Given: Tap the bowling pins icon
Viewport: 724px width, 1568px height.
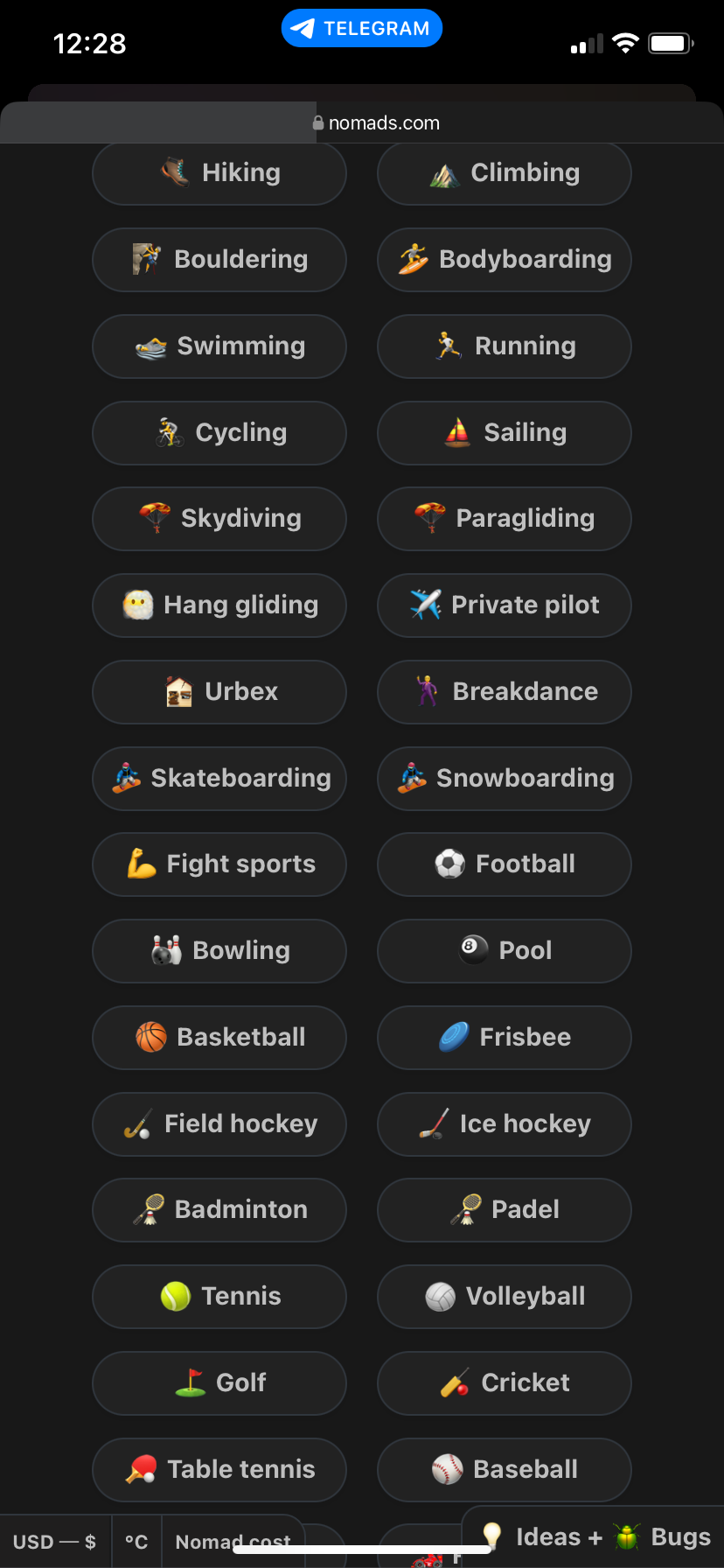Looking at the screenshot, I should [x=166, y=950].
